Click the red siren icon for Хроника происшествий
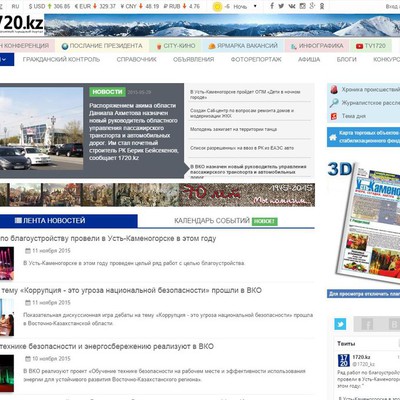The height and width of the screenshot is (400, 400). (334, 89)
